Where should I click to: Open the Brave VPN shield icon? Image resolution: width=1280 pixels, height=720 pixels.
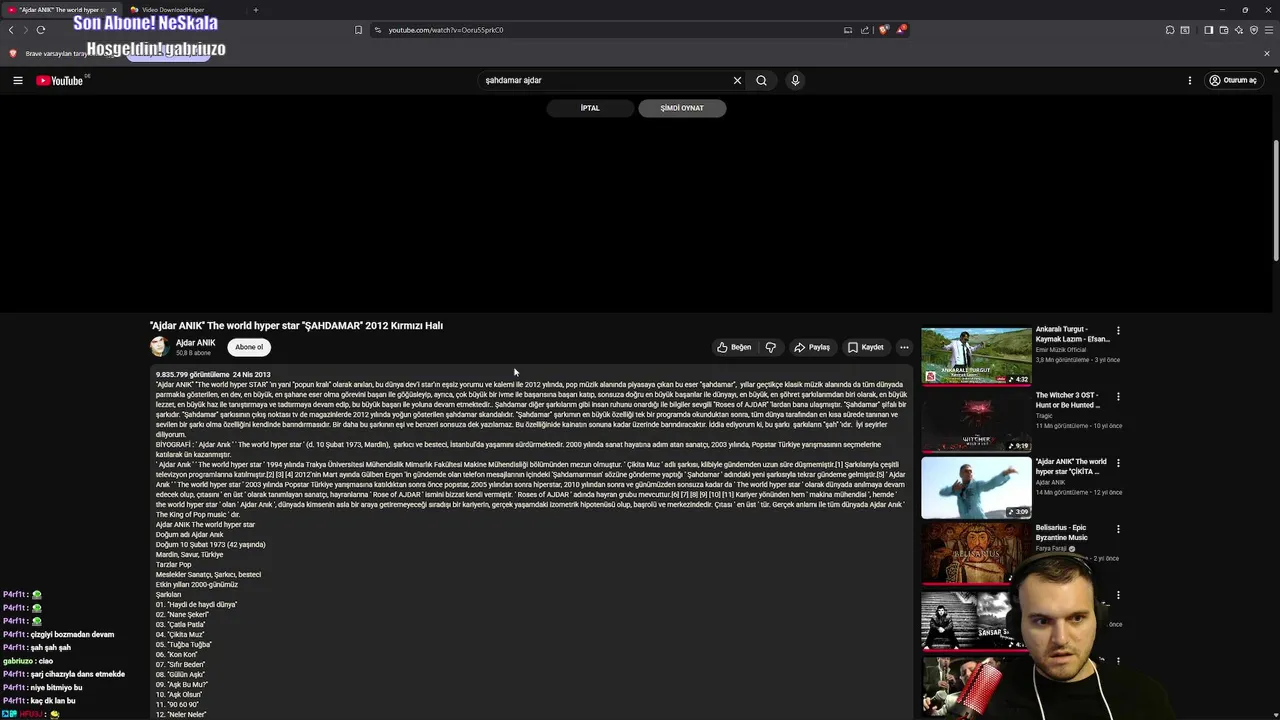(1254, 30)
